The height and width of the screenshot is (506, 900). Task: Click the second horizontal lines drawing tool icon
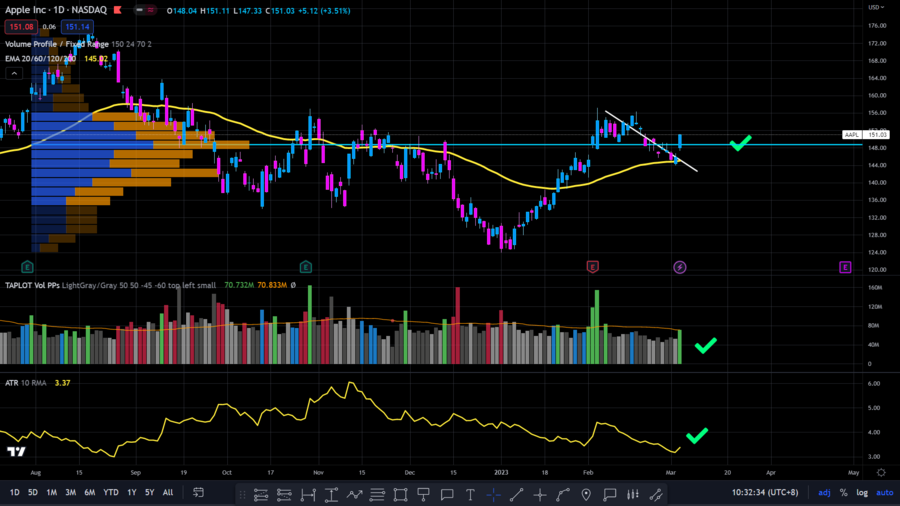tap(284, 494)
